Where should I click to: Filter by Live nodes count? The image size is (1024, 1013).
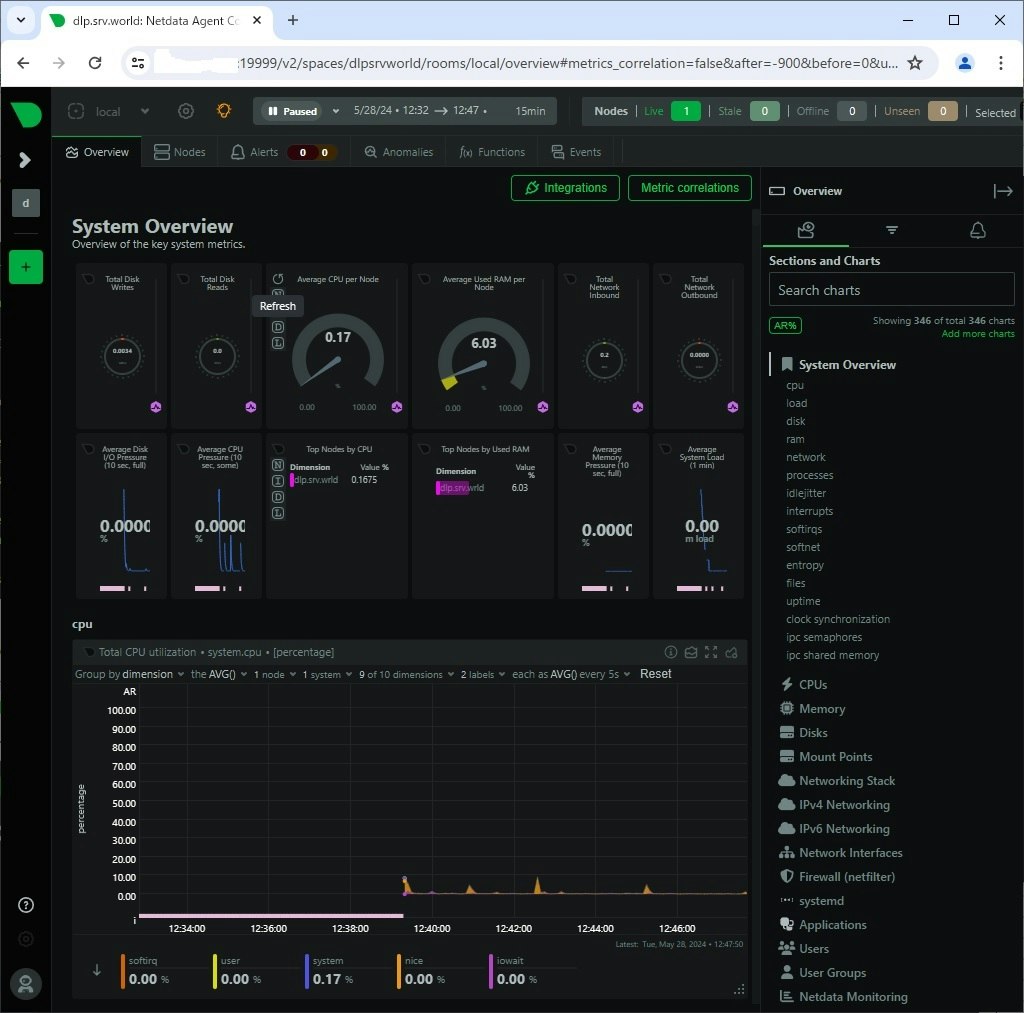pos(685,111)
